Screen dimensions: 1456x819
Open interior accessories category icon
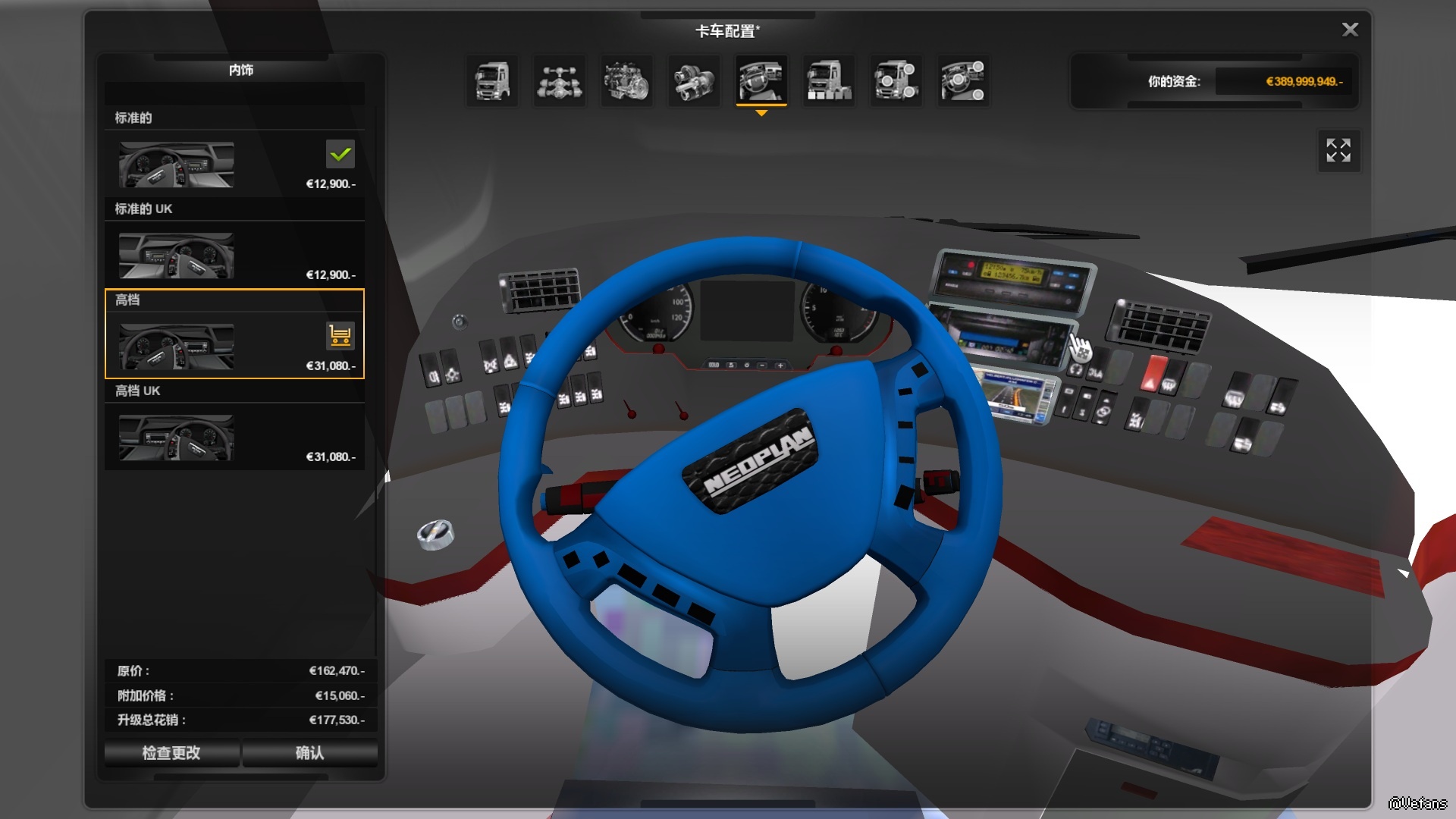point(962,80)
